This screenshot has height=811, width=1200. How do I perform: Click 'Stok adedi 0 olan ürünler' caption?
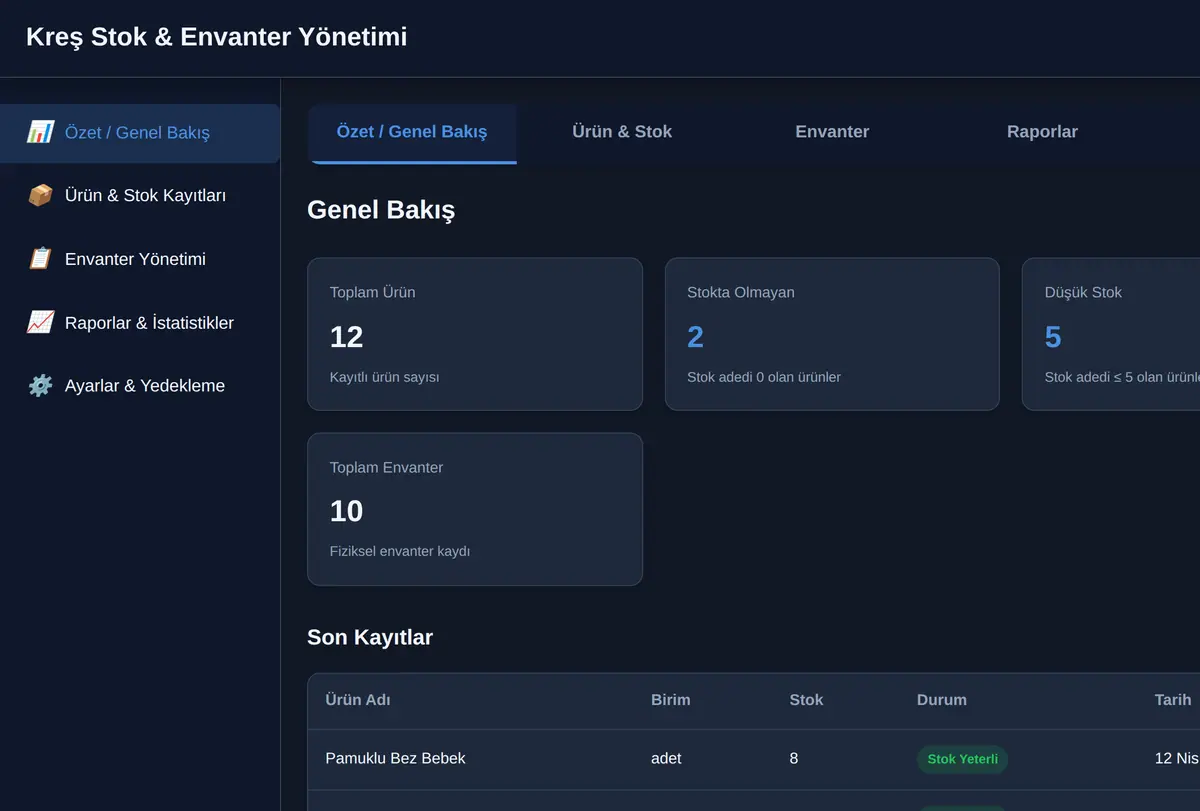click(764, 377)
